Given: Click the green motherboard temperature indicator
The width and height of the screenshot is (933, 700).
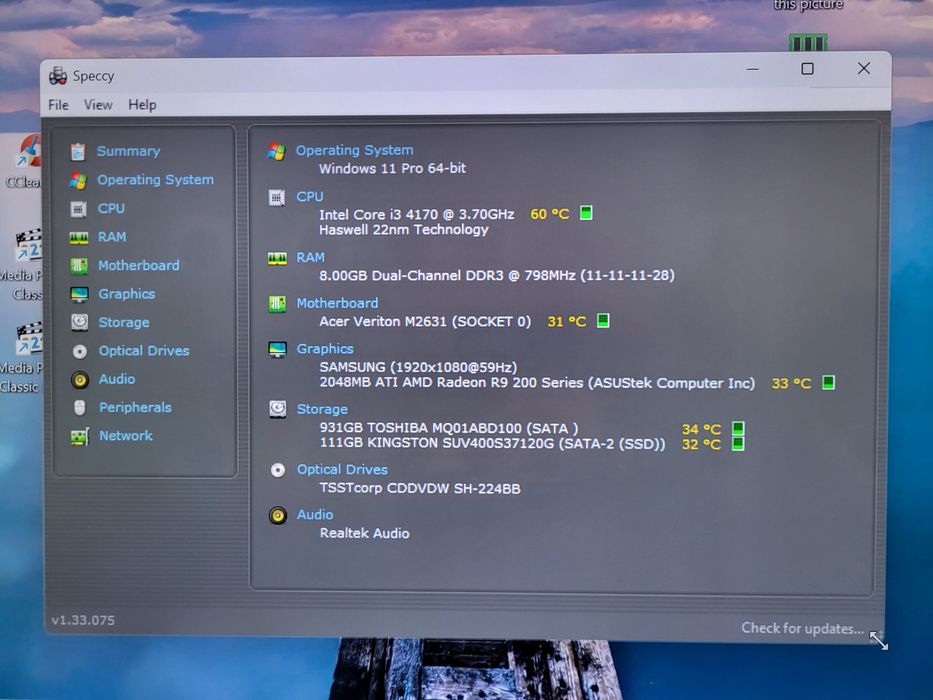Looking at the screenshot, I should tap(603, 321).
